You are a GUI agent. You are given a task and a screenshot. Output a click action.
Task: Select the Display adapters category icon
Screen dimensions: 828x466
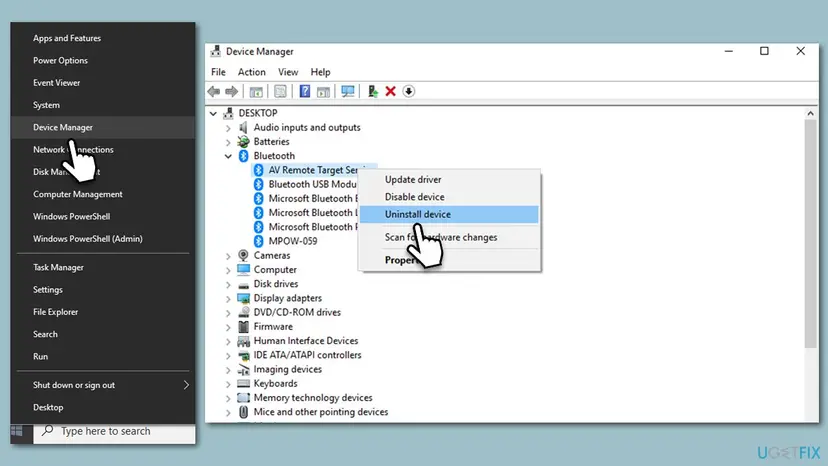(243, 298)
